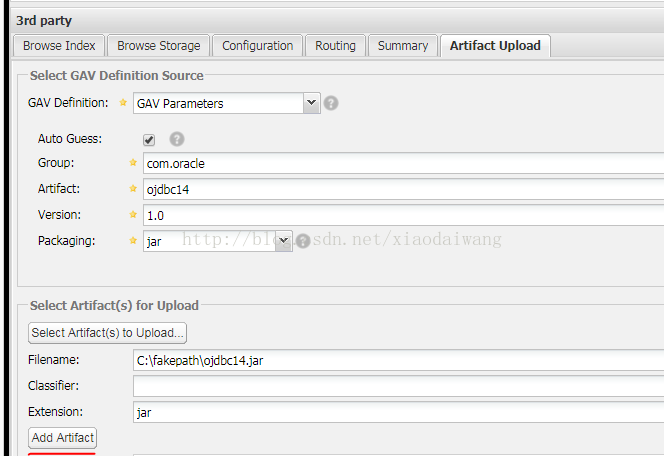The image size is (664, 456).
Task: Go to the Configuration tab
Action: 257,46
